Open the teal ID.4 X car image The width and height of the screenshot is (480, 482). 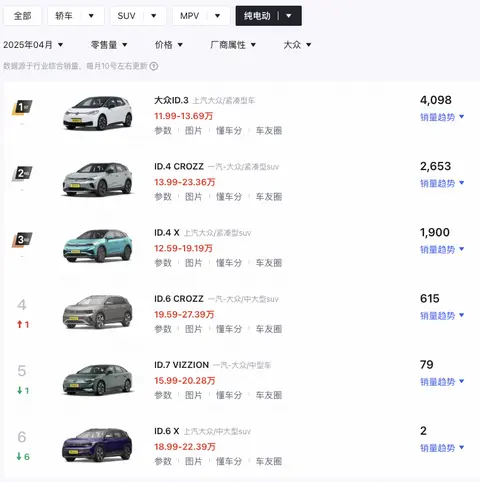(98, 246)
